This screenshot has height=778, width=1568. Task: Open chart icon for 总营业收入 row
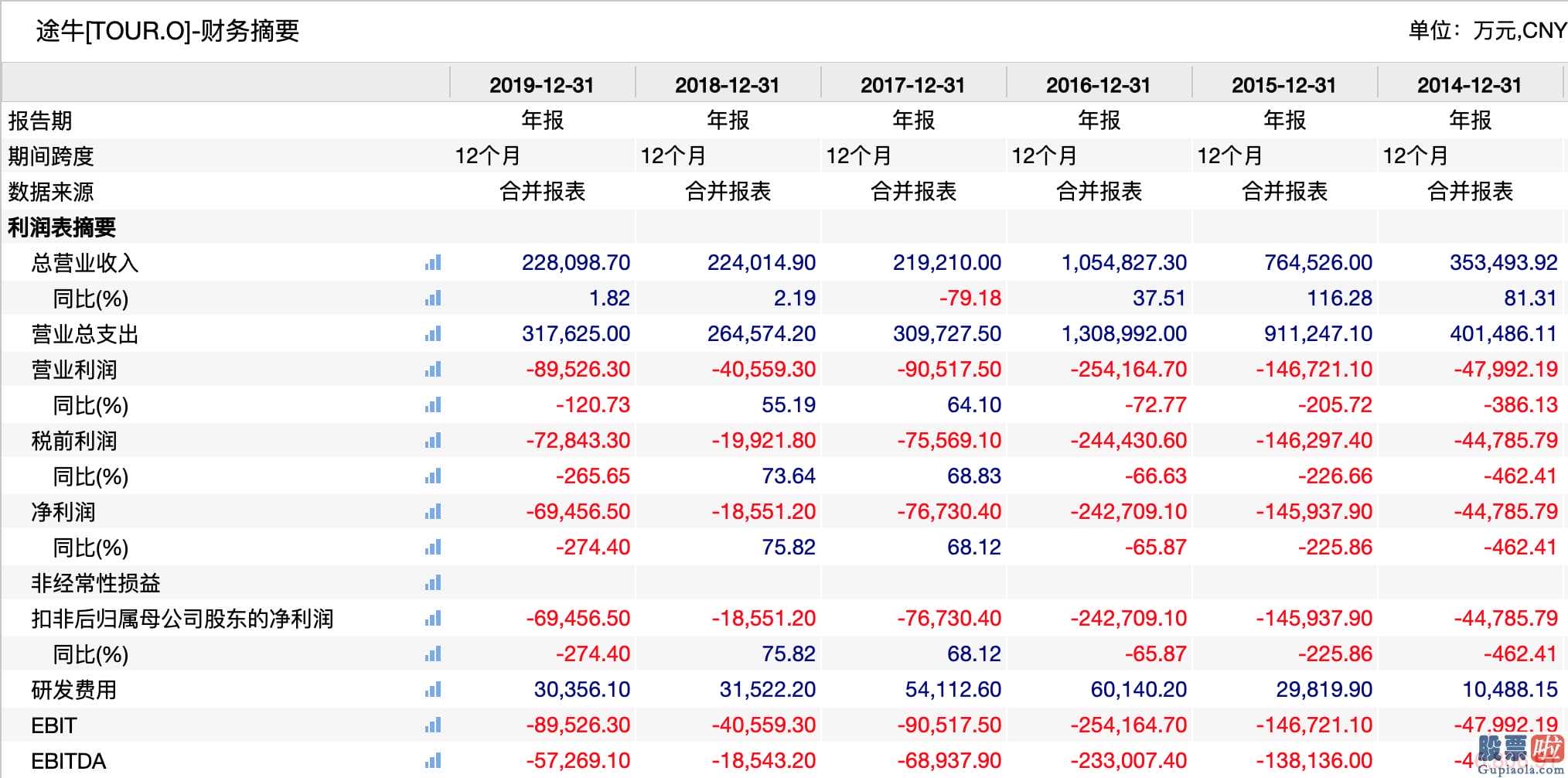point(433,263)
